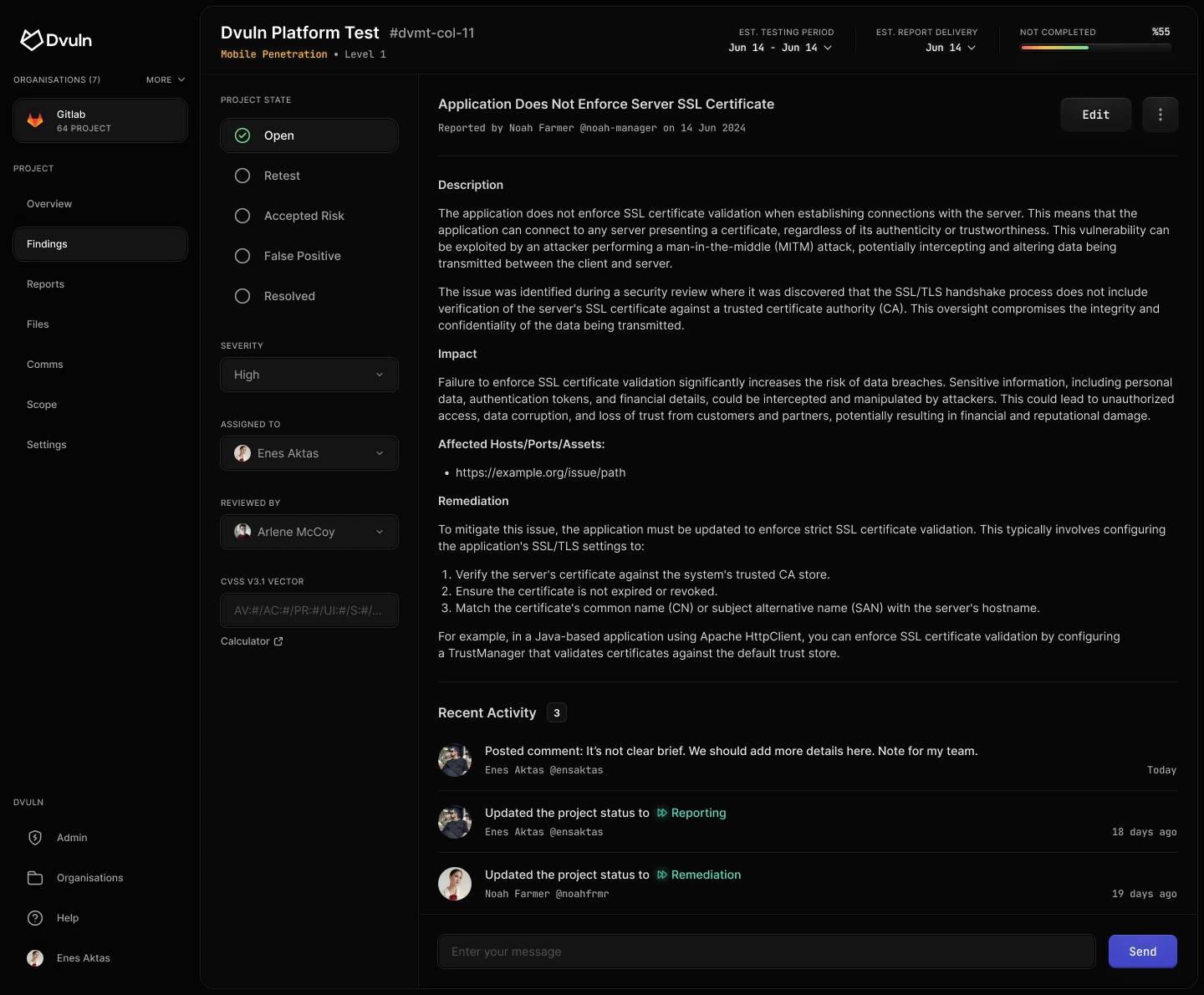Select the Gitlab organisation card
This screenshot has height=995, width=1204.
(100, 120)
